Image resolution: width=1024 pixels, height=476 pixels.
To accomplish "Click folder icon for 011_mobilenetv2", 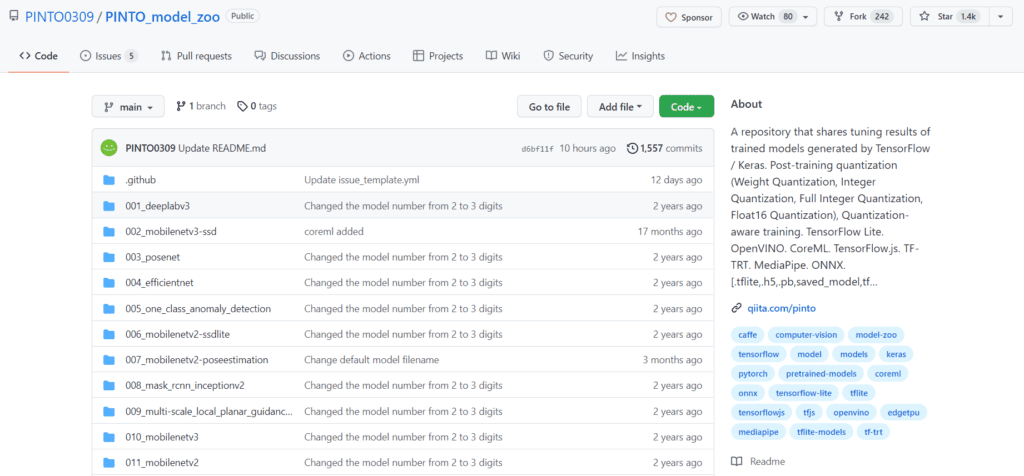I will [109, 463].
